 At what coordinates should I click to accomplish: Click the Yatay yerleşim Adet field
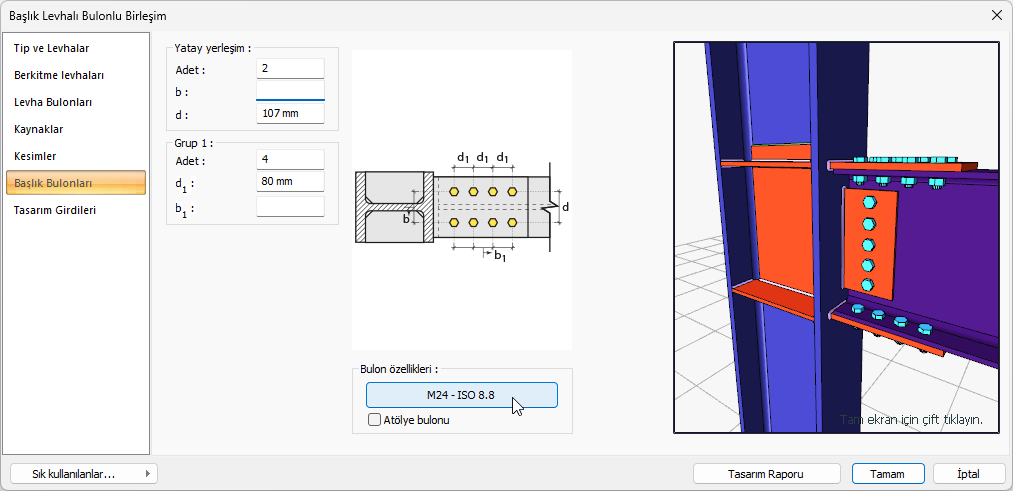(x=290, y=69)
